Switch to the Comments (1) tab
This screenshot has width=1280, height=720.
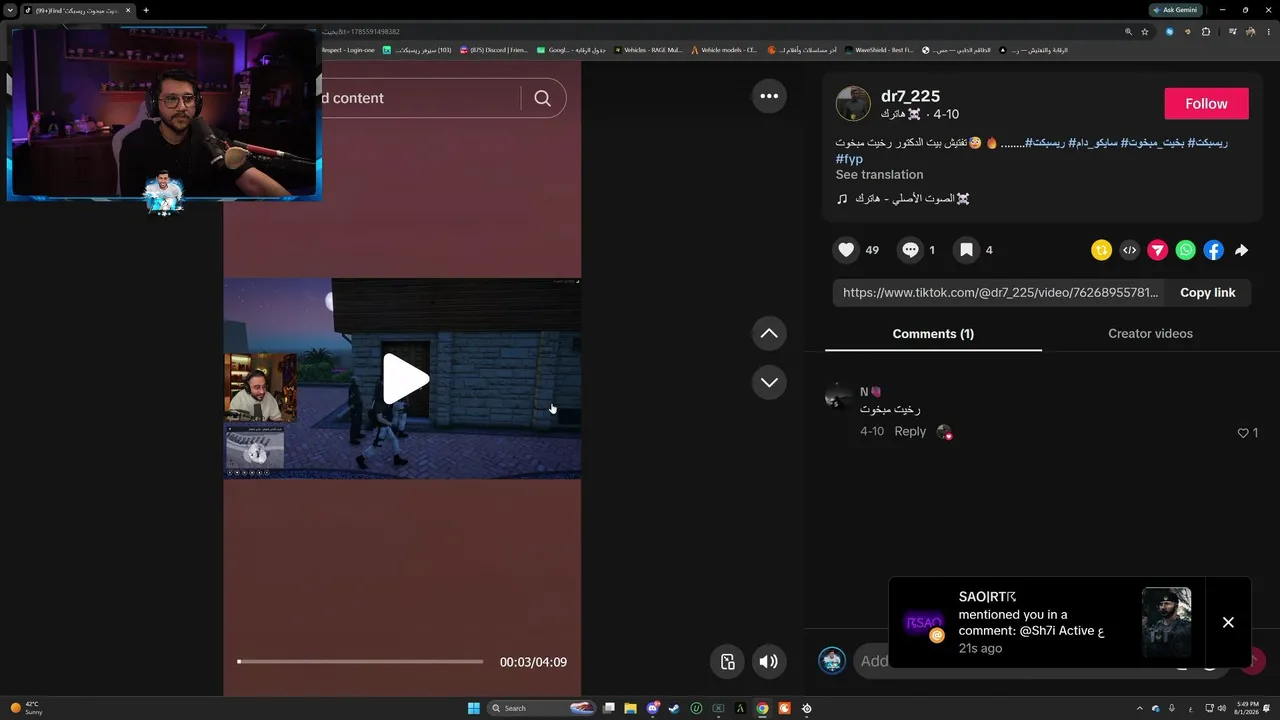[x=933, y=334]
